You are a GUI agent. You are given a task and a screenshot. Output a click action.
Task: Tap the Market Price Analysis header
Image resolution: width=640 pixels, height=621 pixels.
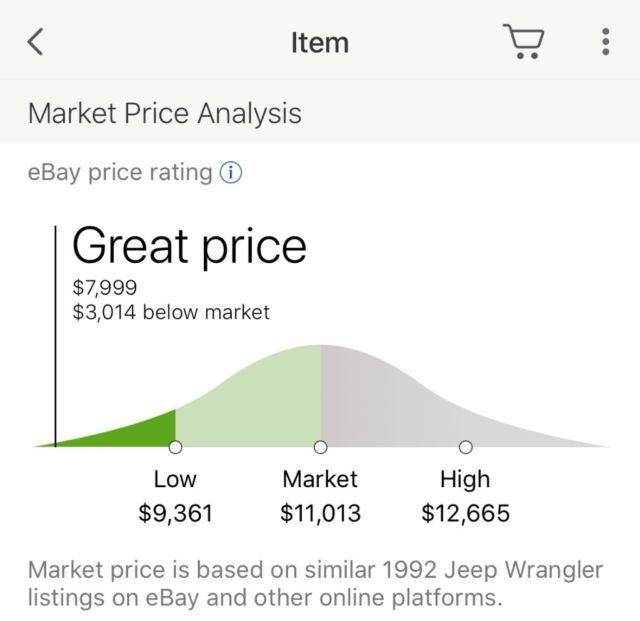[165, 113]
